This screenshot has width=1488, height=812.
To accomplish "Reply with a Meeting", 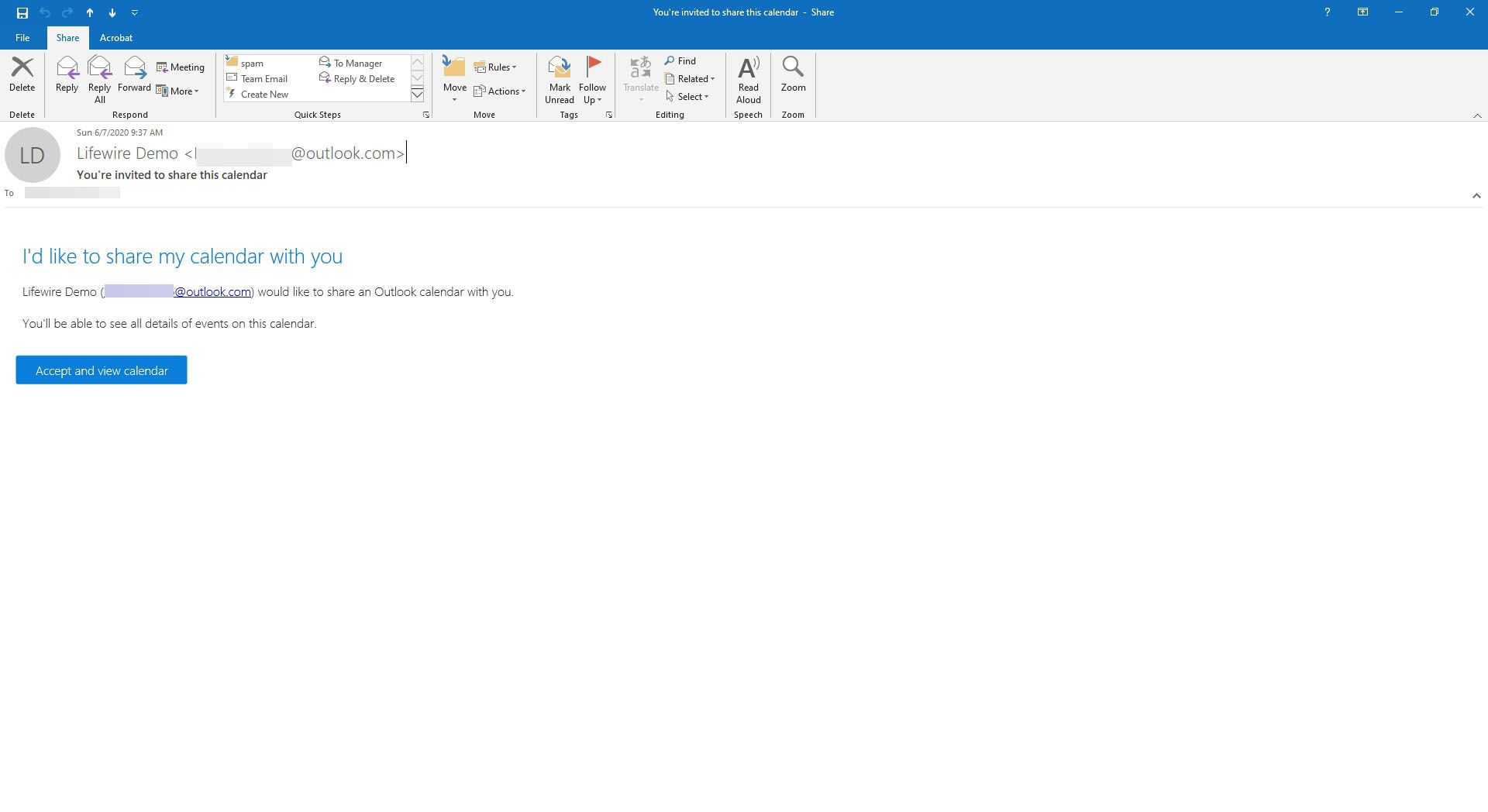I will [181, 67].
